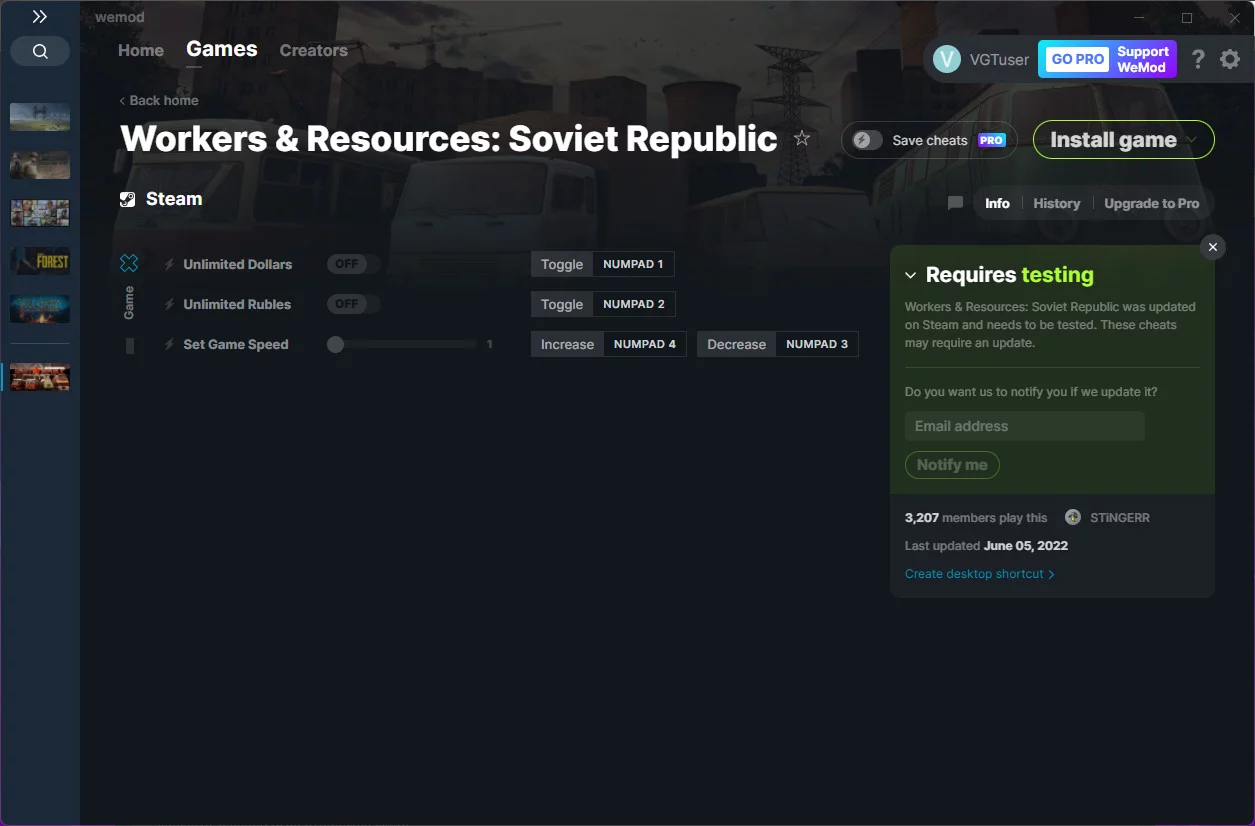
Task: Open the Install game dropdown arrow
Action: [1192, 140]
